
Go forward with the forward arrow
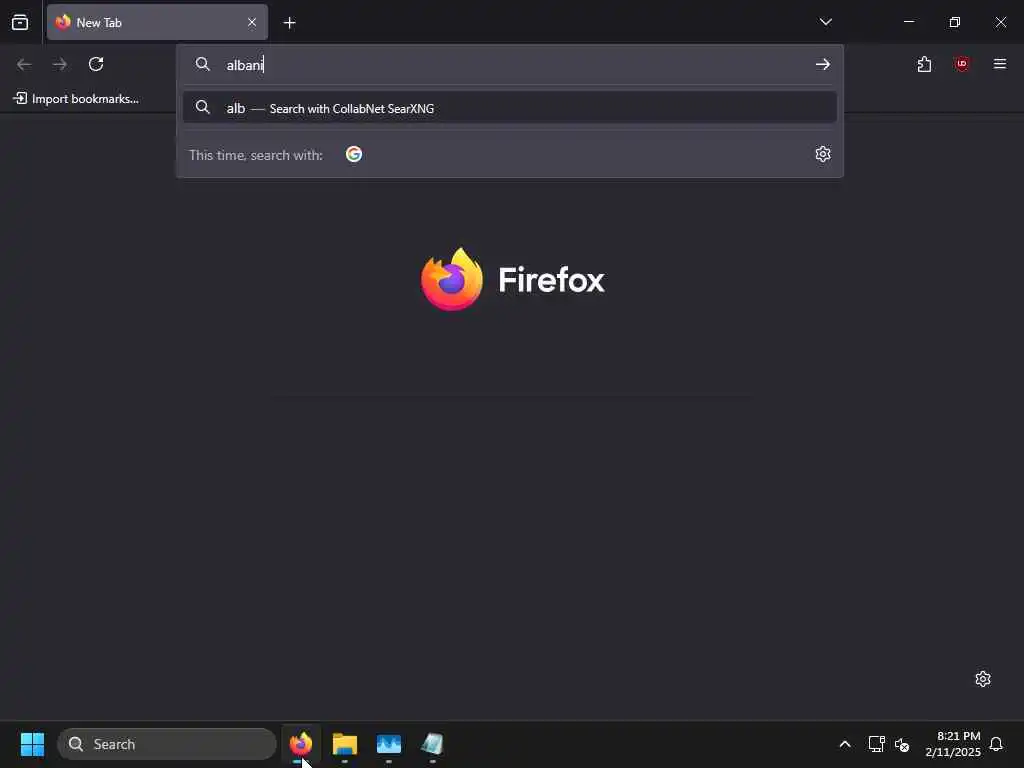59,64
